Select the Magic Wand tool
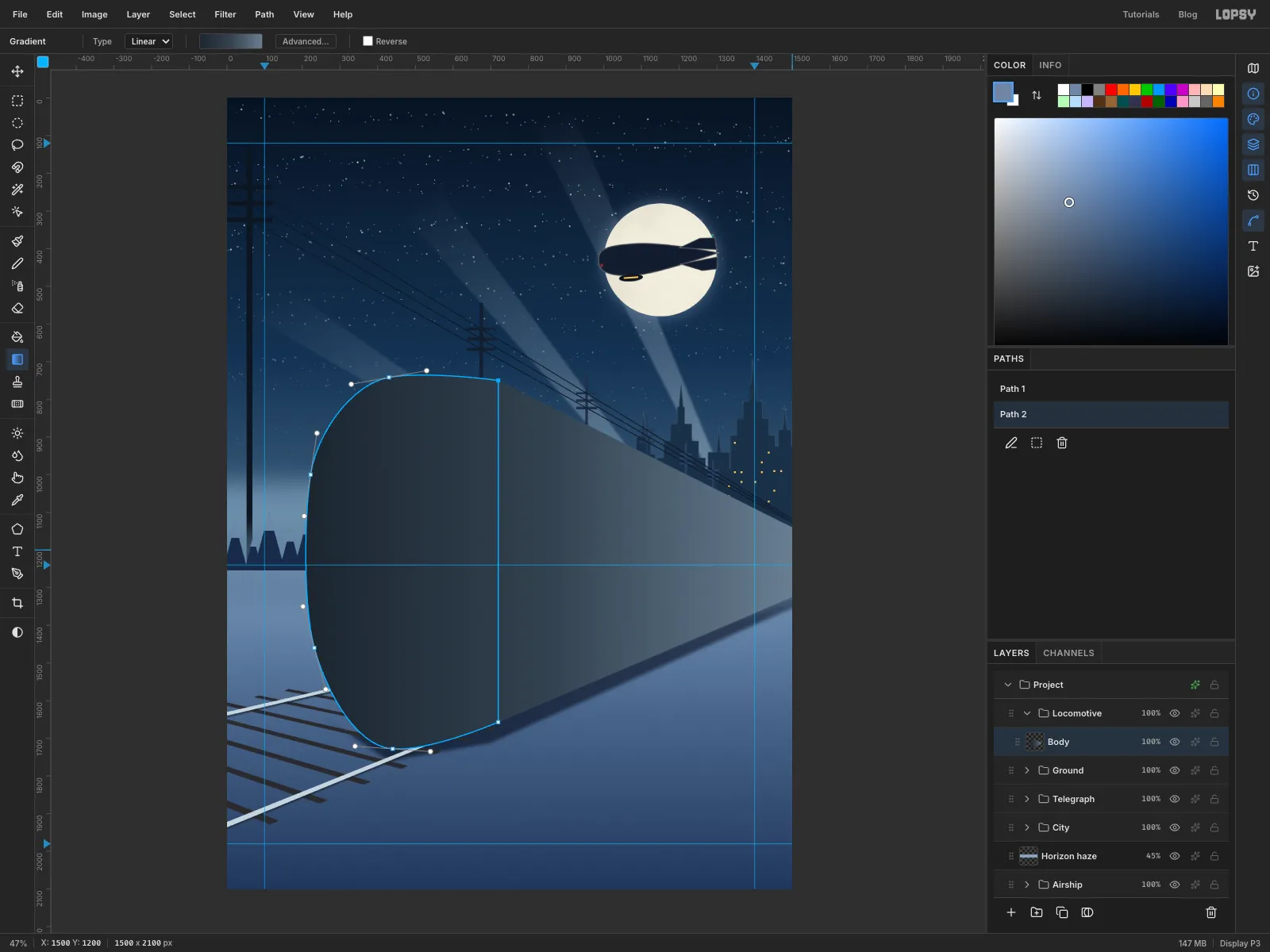1270x952 pixels. pos(17,190)
